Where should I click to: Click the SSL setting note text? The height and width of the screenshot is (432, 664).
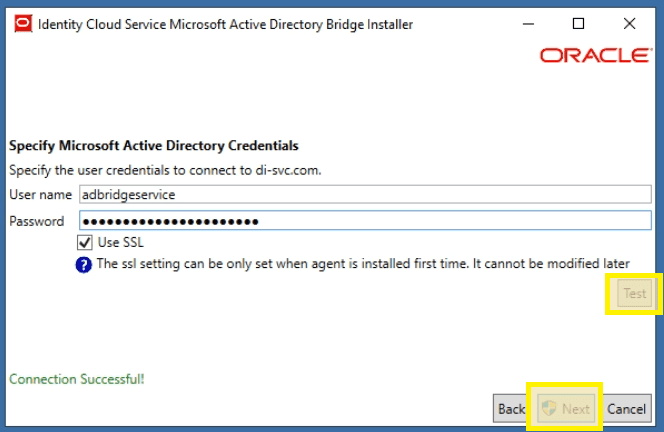[363, 263]
